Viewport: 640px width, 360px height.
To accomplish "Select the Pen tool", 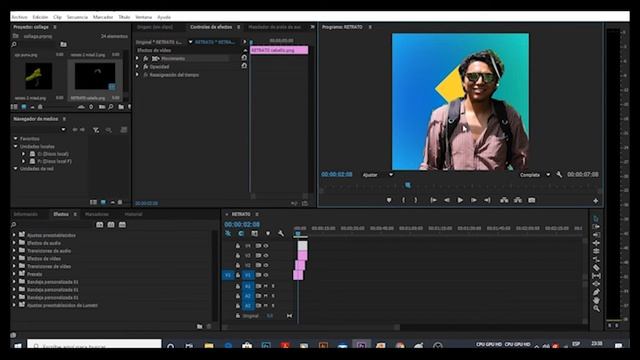I will coord(596,292).
